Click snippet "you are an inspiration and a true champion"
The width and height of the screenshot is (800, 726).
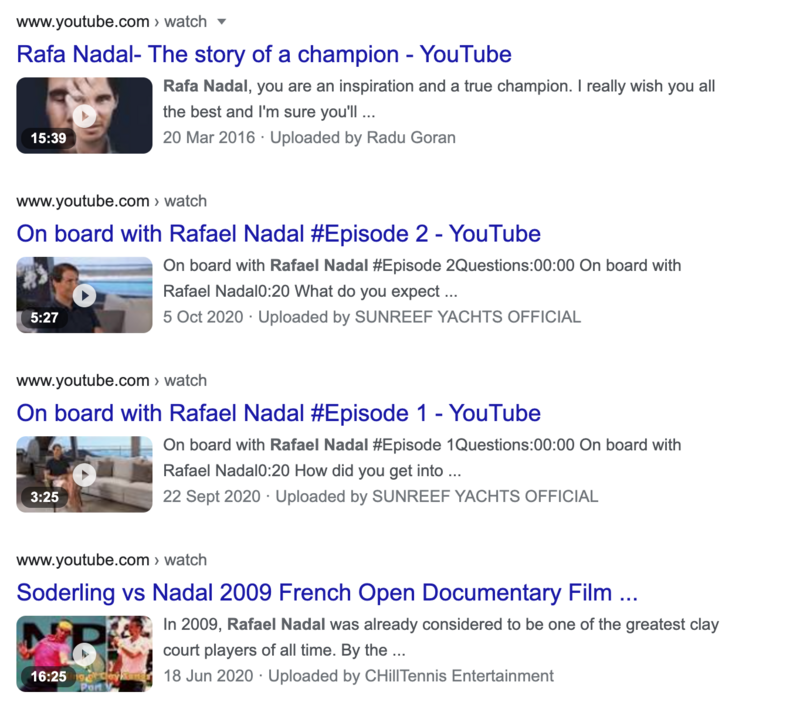pos(414,86)
